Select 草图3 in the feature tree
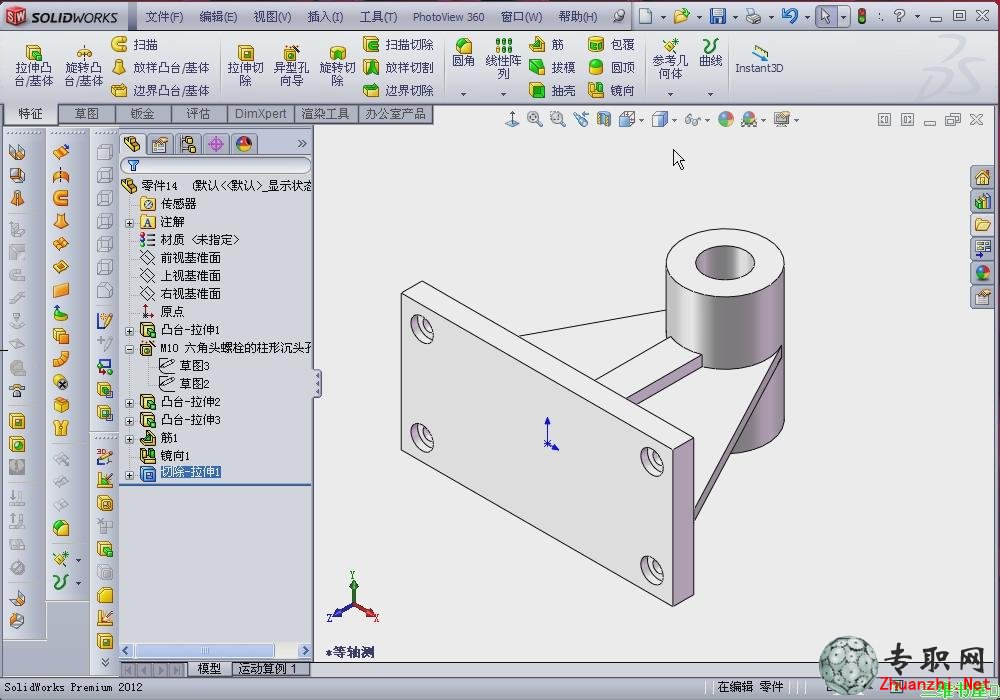The image size is (1000, 700). (194, 365)
